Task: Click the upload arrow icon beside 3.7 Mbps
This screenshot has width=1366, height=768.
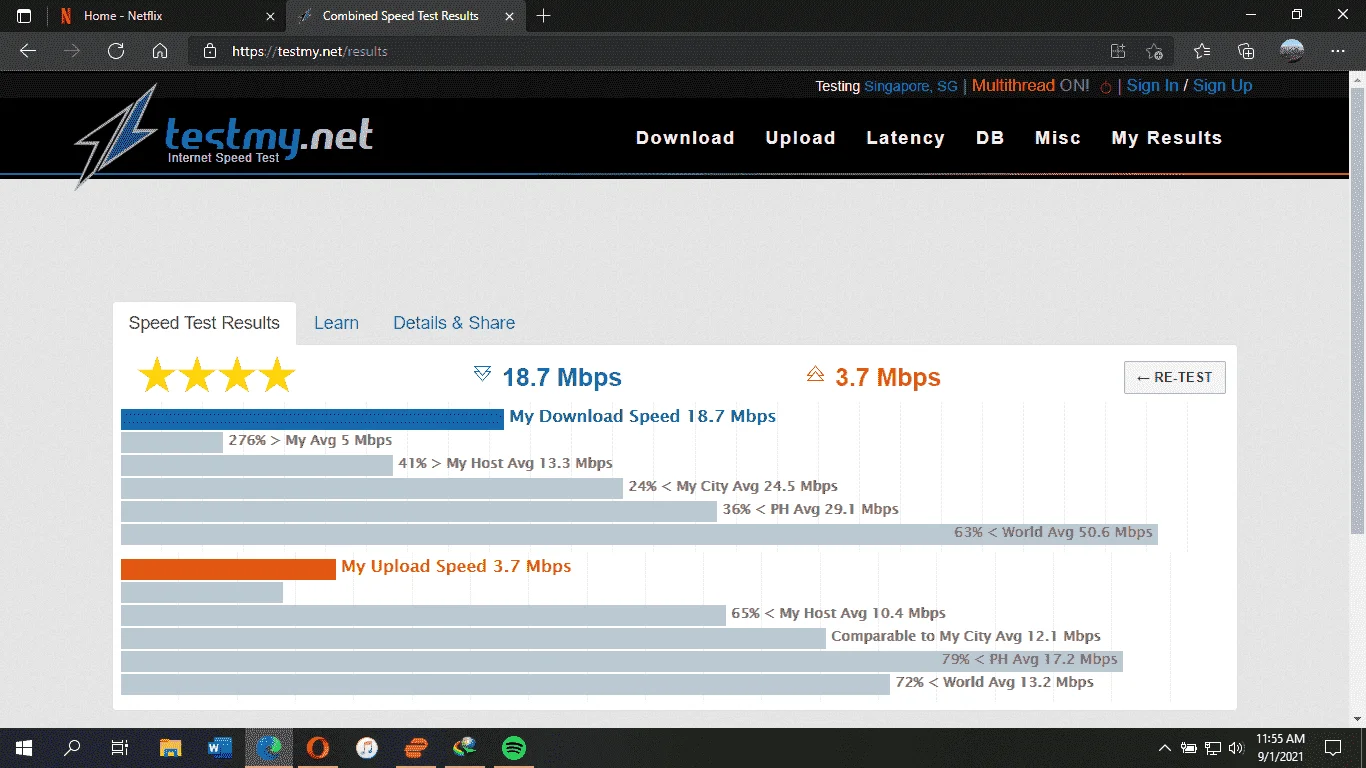Action: pos(815,374)
